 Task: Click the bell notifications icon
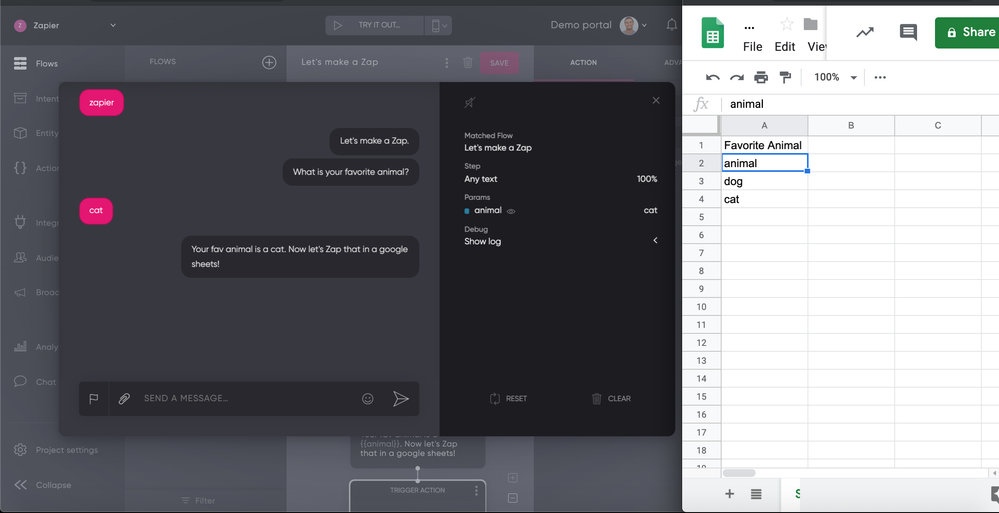coord(672,25)
